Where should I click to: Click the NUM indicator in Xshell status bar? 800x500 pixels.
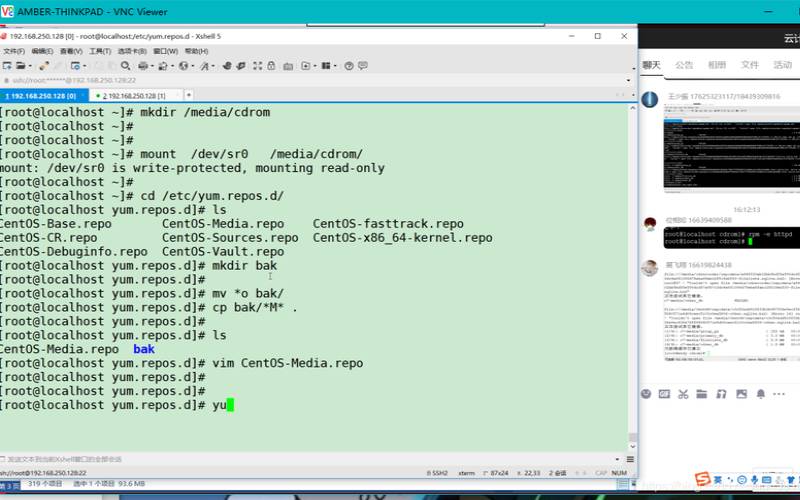pos(619,473)
